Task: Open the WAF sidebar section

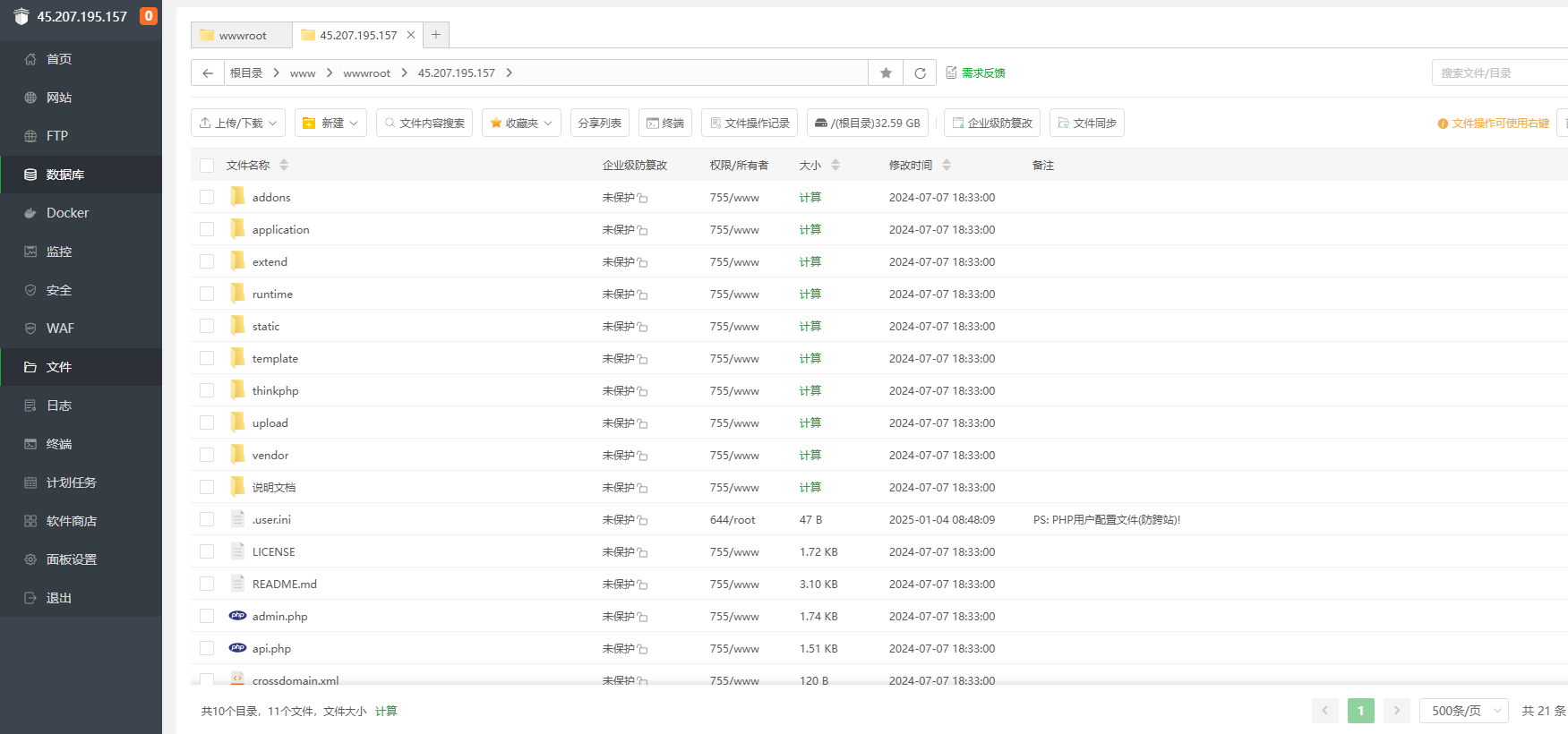Action: (x=60, y=329)
